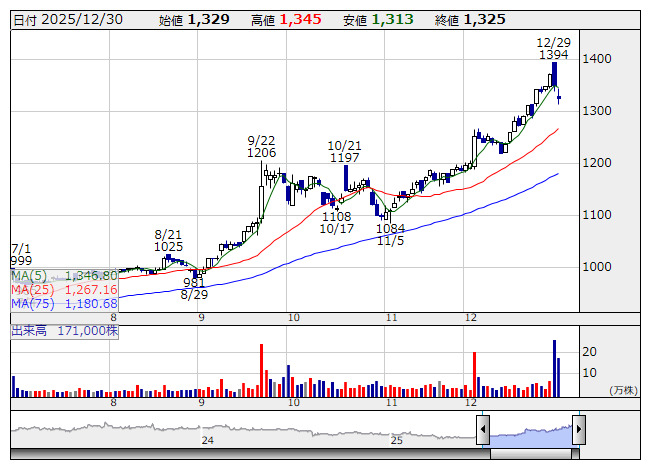653x470 pixels.
Task: Click year 24 marker in navigator
Action: click(x=207, y=440)
